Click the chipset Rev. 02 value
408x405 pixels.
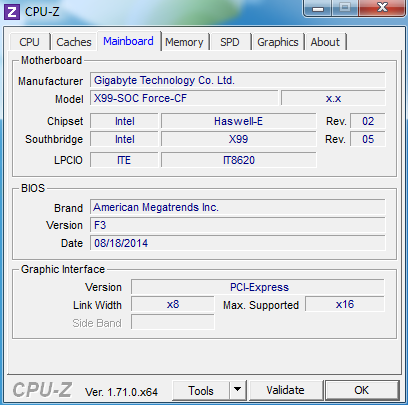pyautogui.click(x=368, y=121)
